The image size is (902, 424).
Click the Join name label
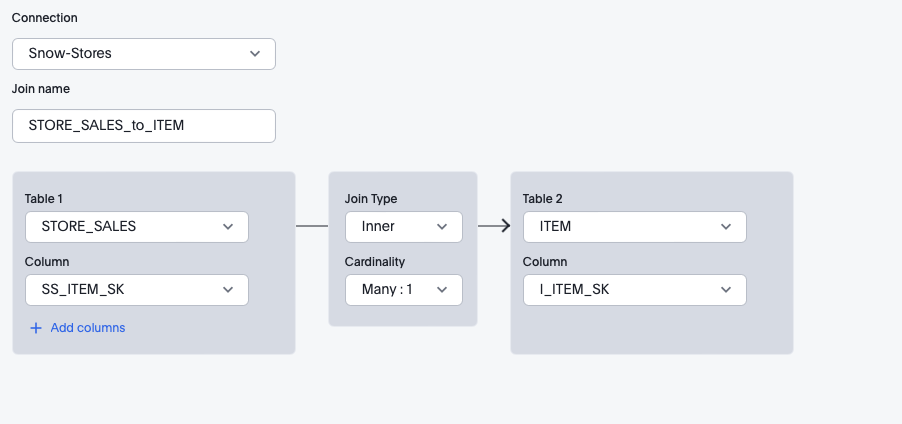[x=40, y=89]
